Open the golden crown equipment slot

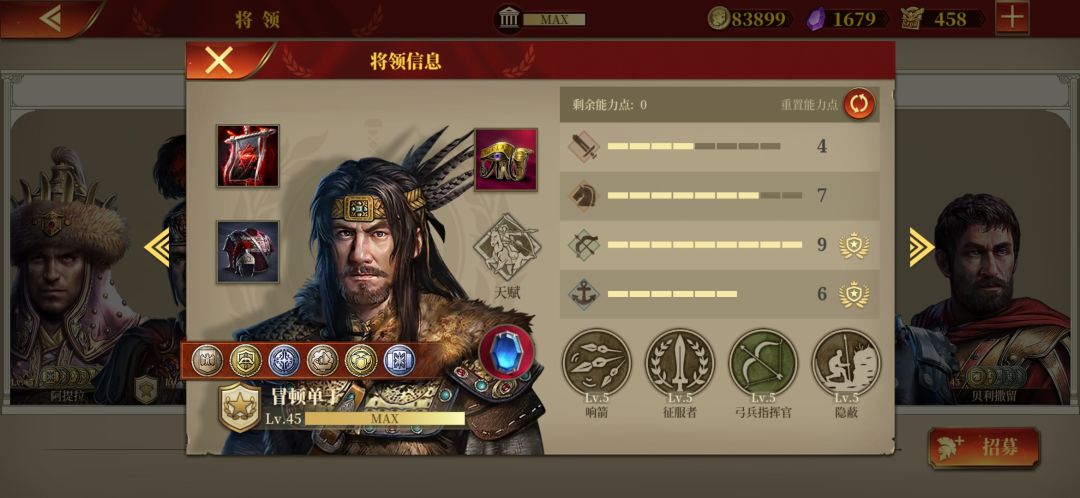[x=506, y=159]
